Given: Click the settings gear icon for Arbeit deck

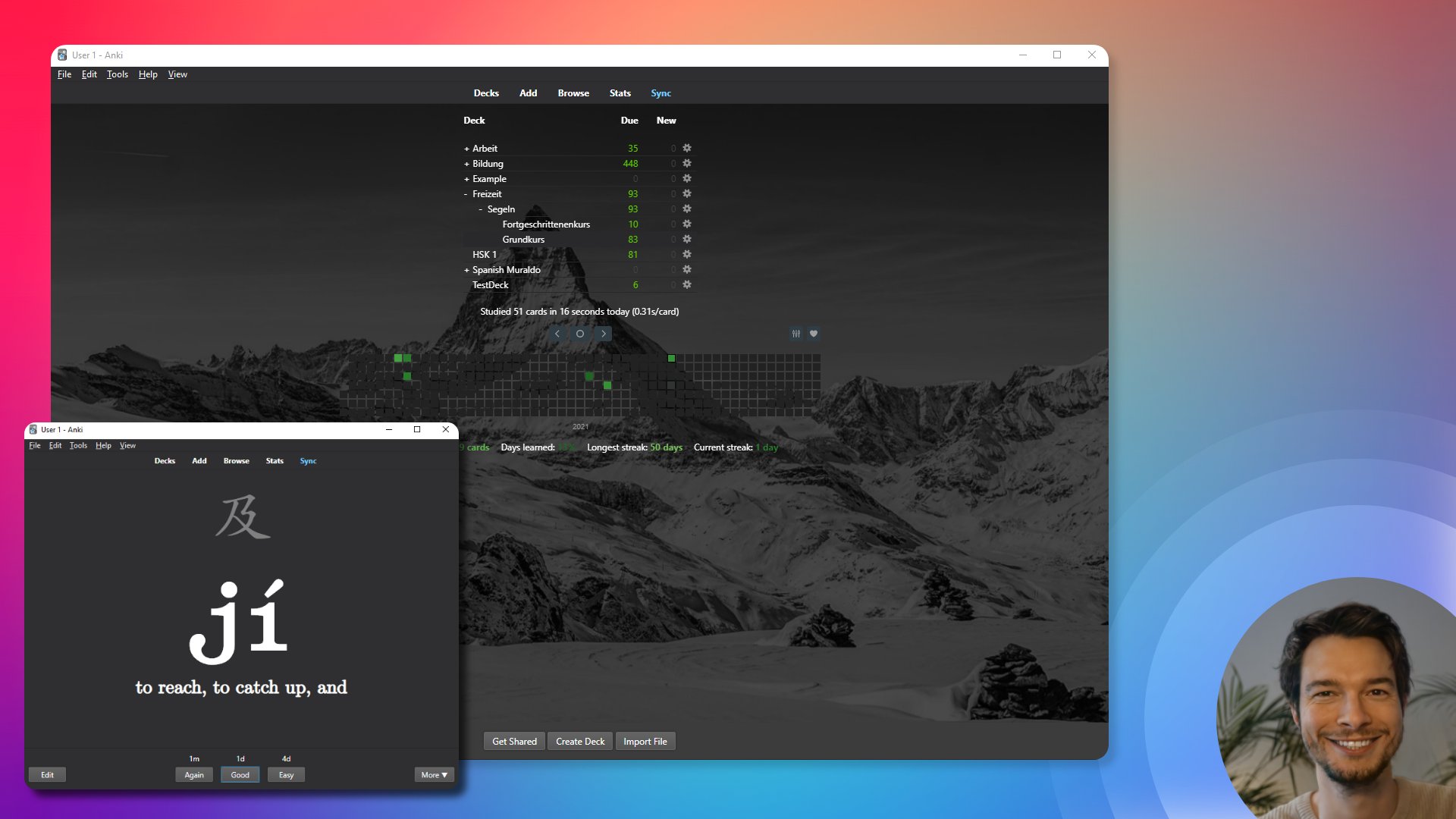Looking at the screenshot, I should (687, 148).
